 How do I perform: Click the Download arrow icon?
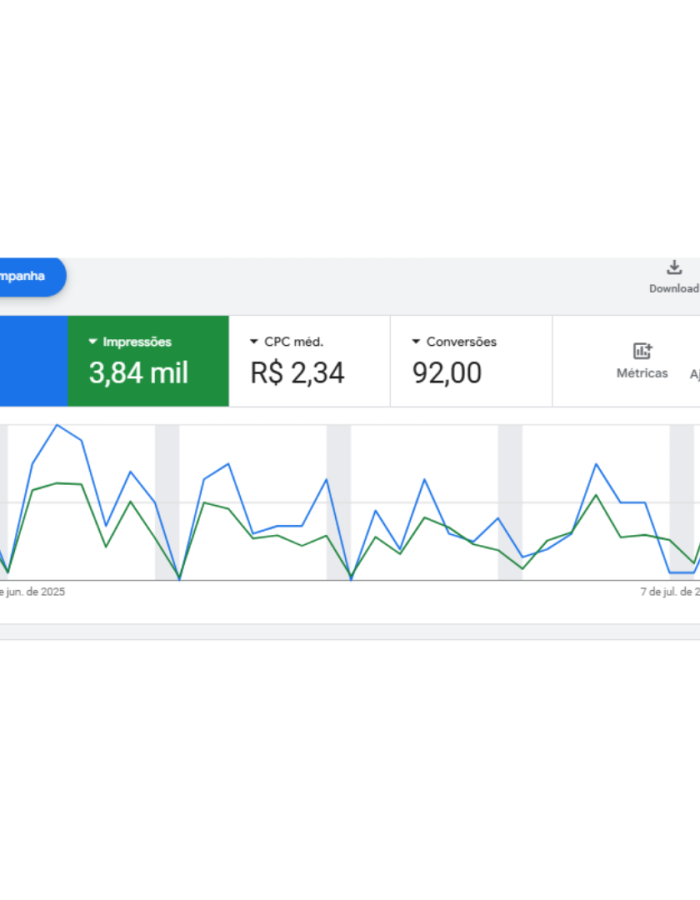click(x=674, y=268)
